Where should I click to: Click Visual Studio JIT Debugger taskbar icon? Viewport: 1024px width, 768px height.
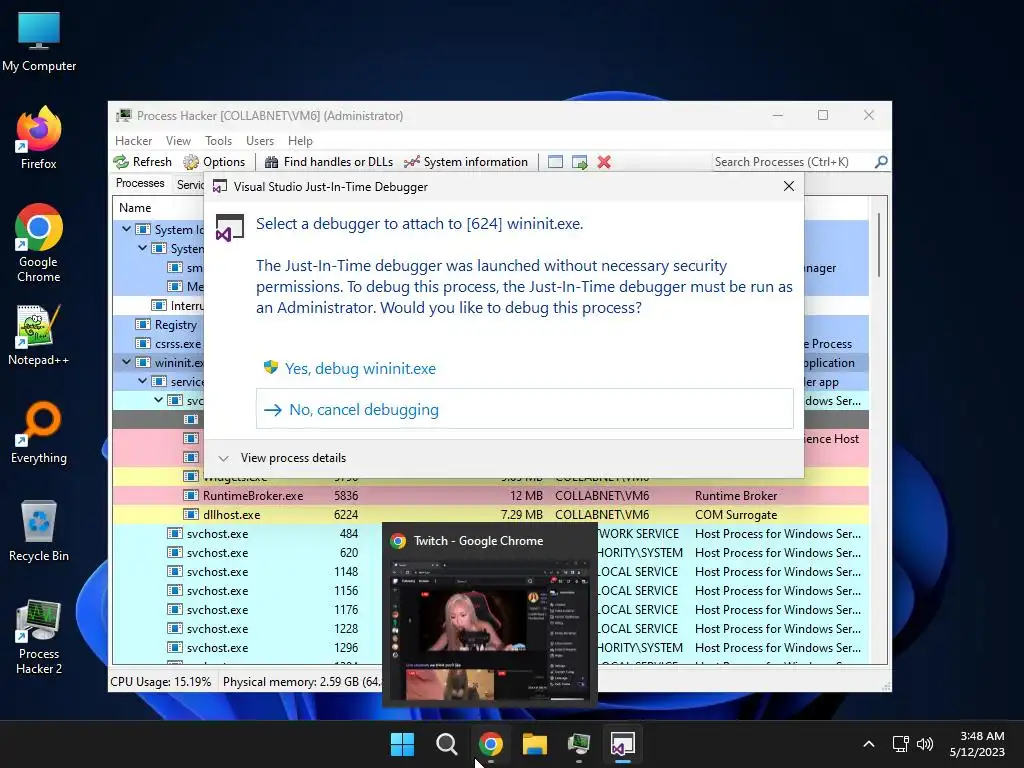click(622, 744)
